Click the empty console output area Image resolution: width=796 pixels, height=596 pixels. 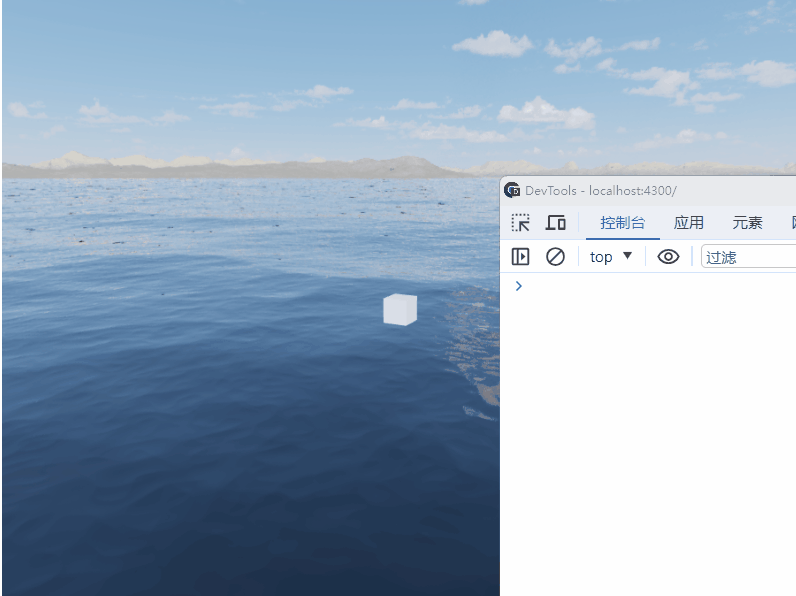pos(650,440)
